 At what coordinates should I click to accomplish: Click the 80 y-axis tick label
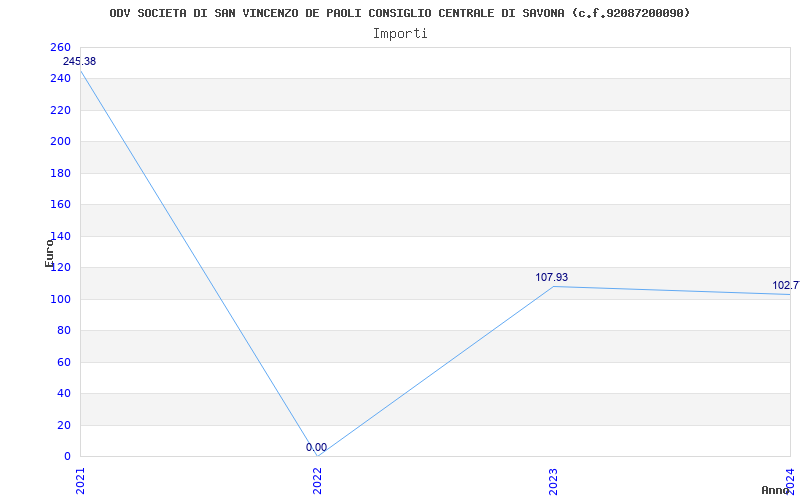[x=63, y=331]
